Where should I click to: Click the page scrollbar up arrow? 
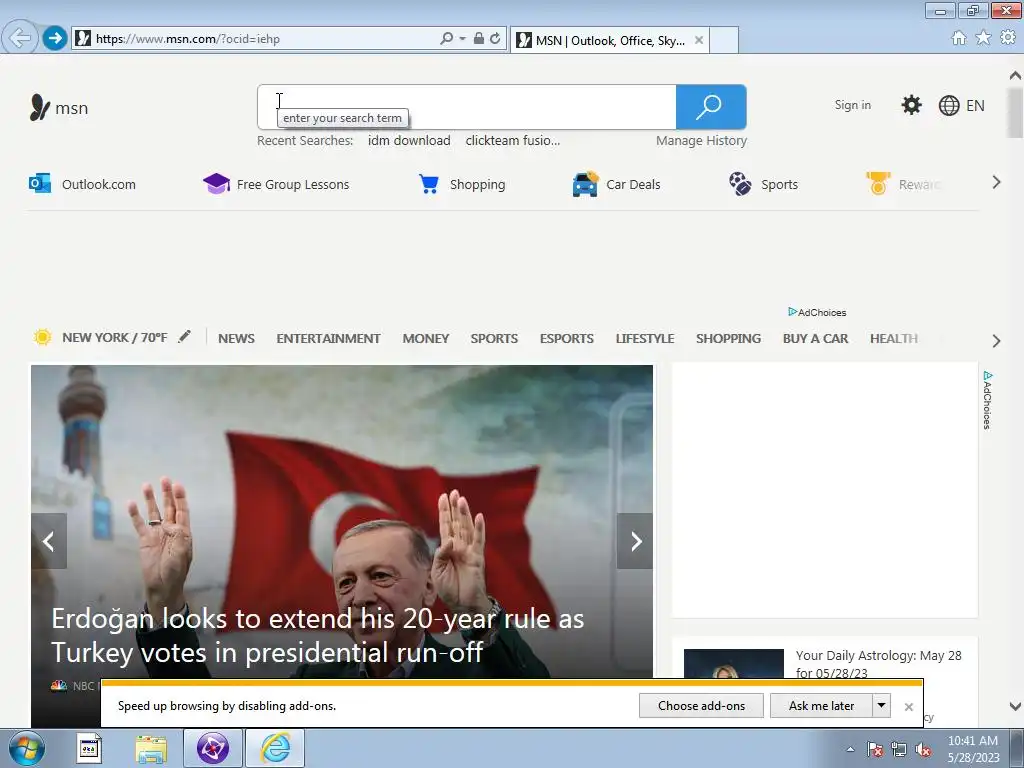pyautogui.click(x=1015, y=75)
